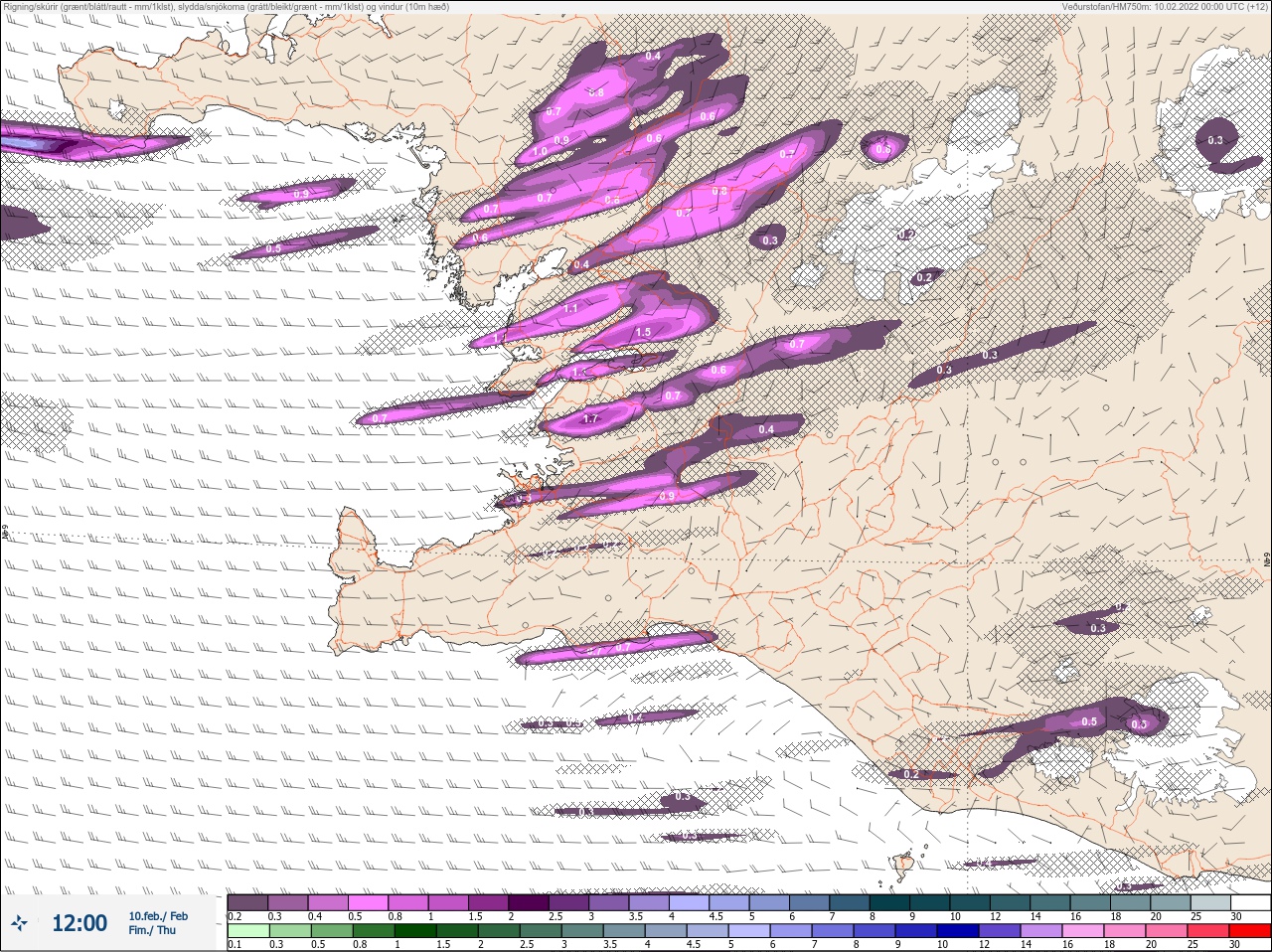
Task: Click the 1.5 precipitation value on the map
Action: click(x=643, y=333)
